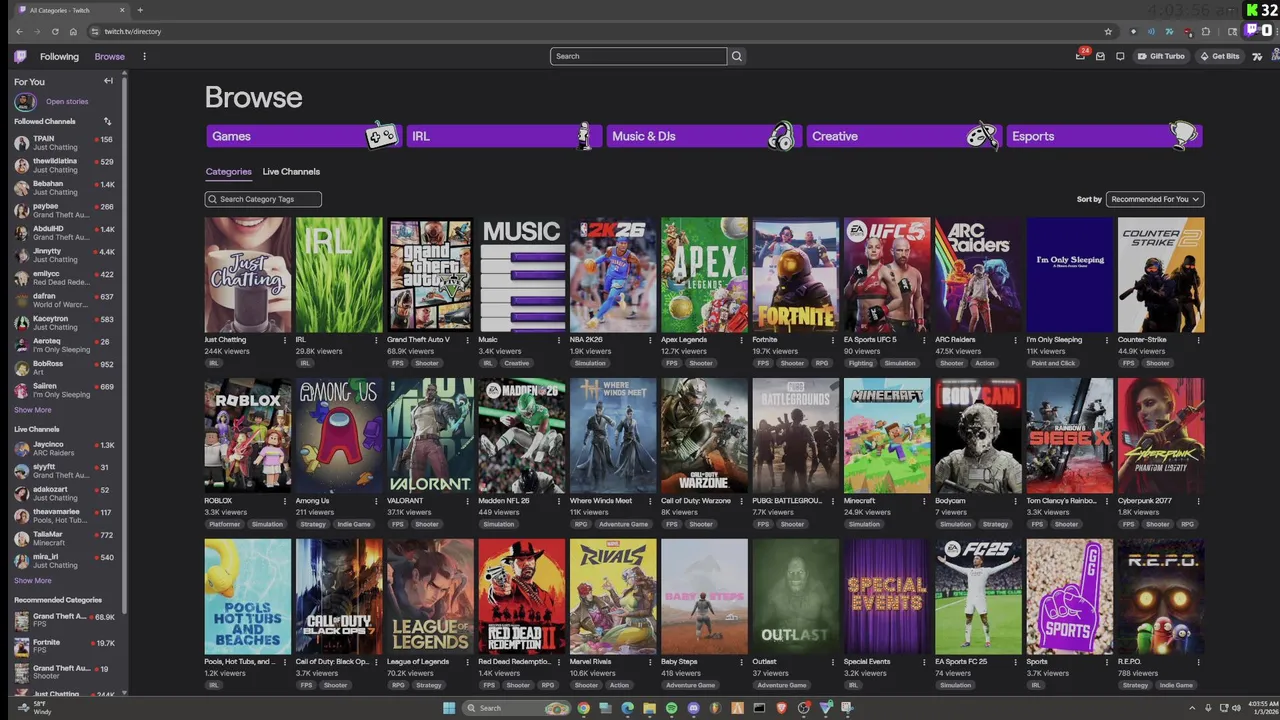Click the 7TV extension in browser toolbar

click(x=1169, y=32)
